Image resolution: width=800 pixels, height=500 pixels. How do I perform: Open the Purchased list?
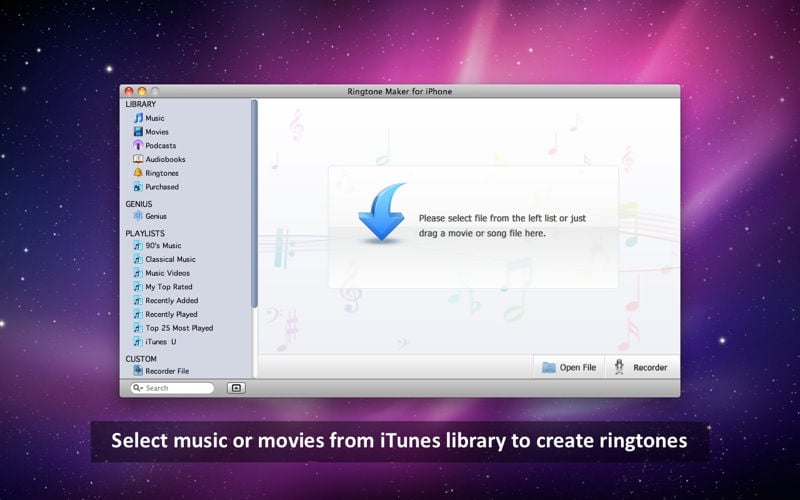tap(162, 187)
